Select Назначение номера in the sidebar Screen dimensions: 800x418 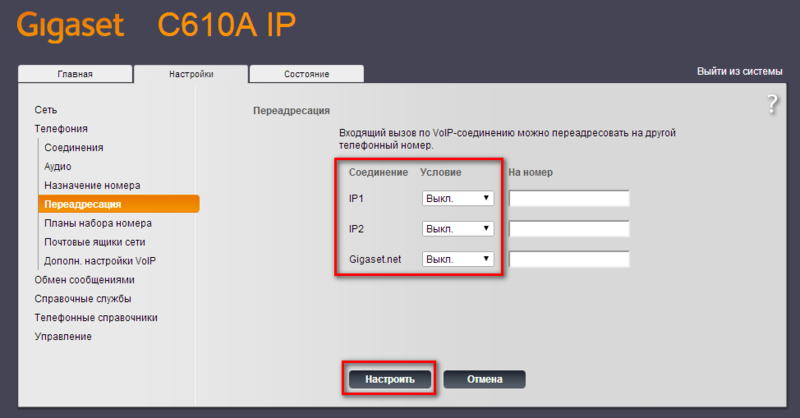coord(92,185)
